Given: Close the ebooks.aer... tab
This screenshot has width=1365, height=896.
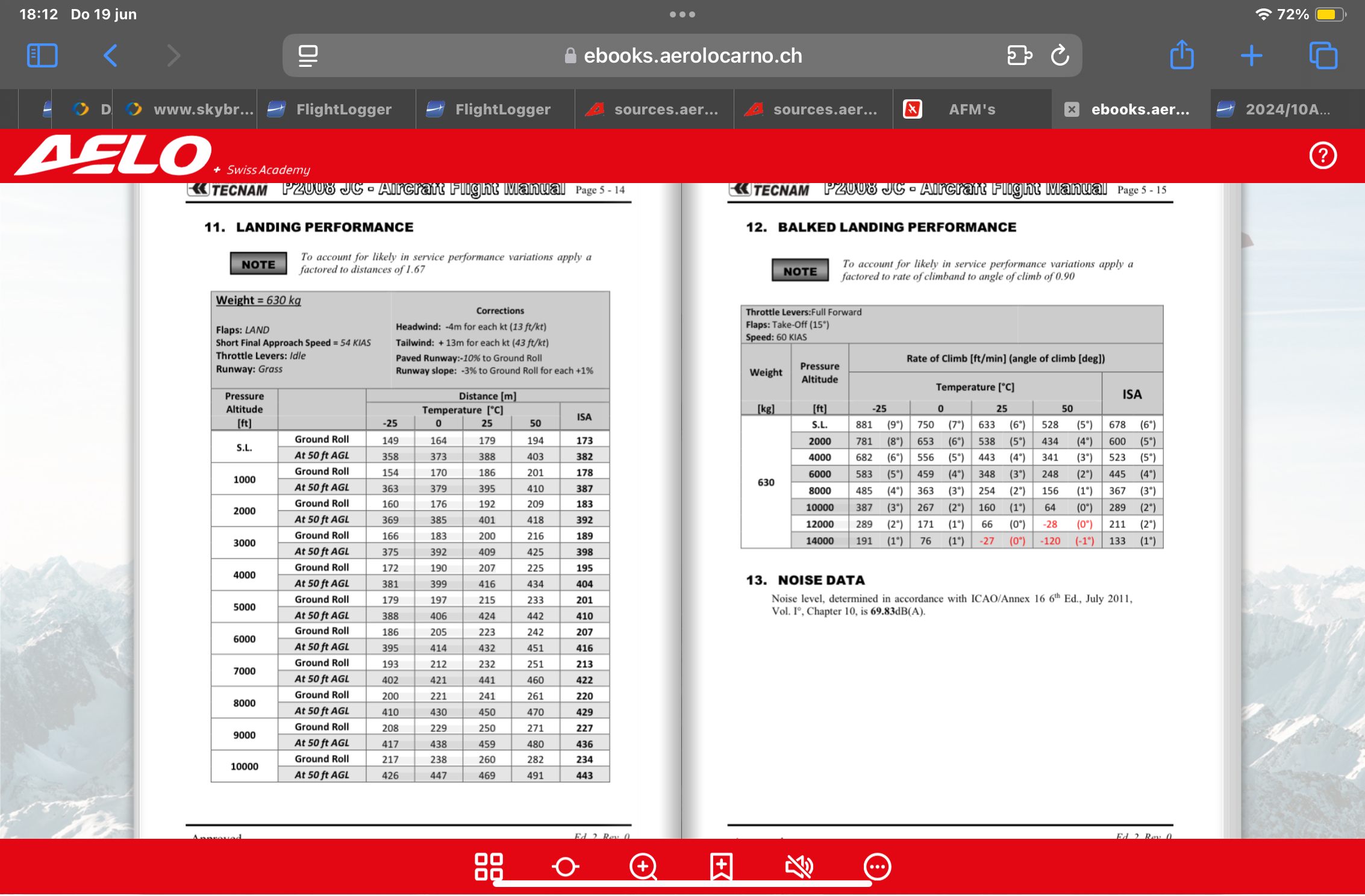Looking at the screenshot, I should [1072, 109].
